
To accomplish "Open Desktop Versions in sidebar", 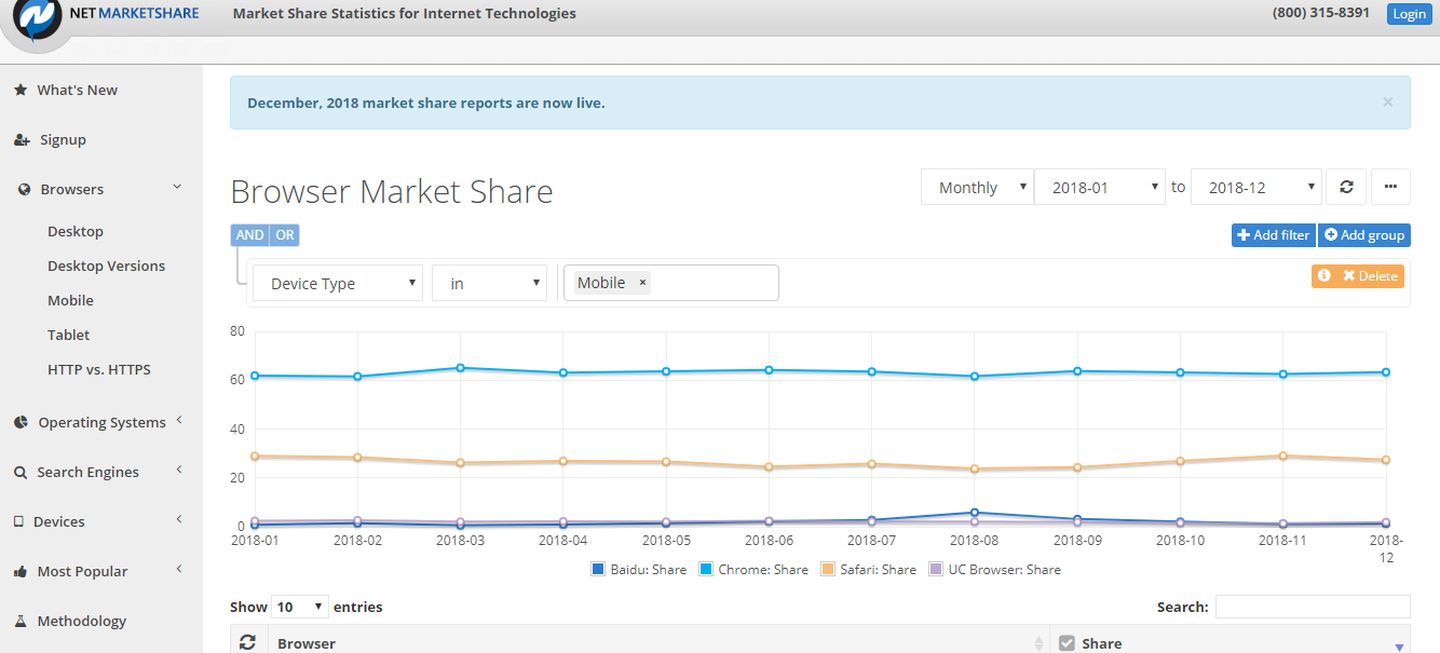I will tap(106, 266).
